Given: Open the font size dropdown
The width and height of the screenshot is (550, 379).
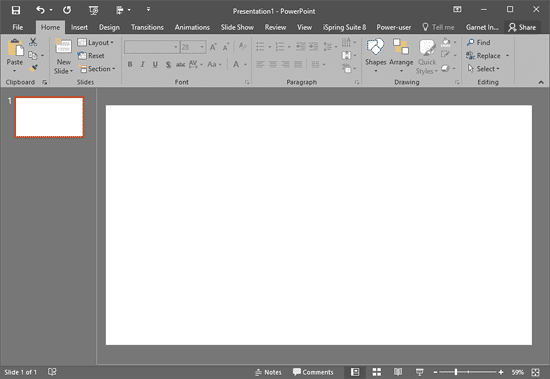Looking at the screenshot, I should (202, 47).
